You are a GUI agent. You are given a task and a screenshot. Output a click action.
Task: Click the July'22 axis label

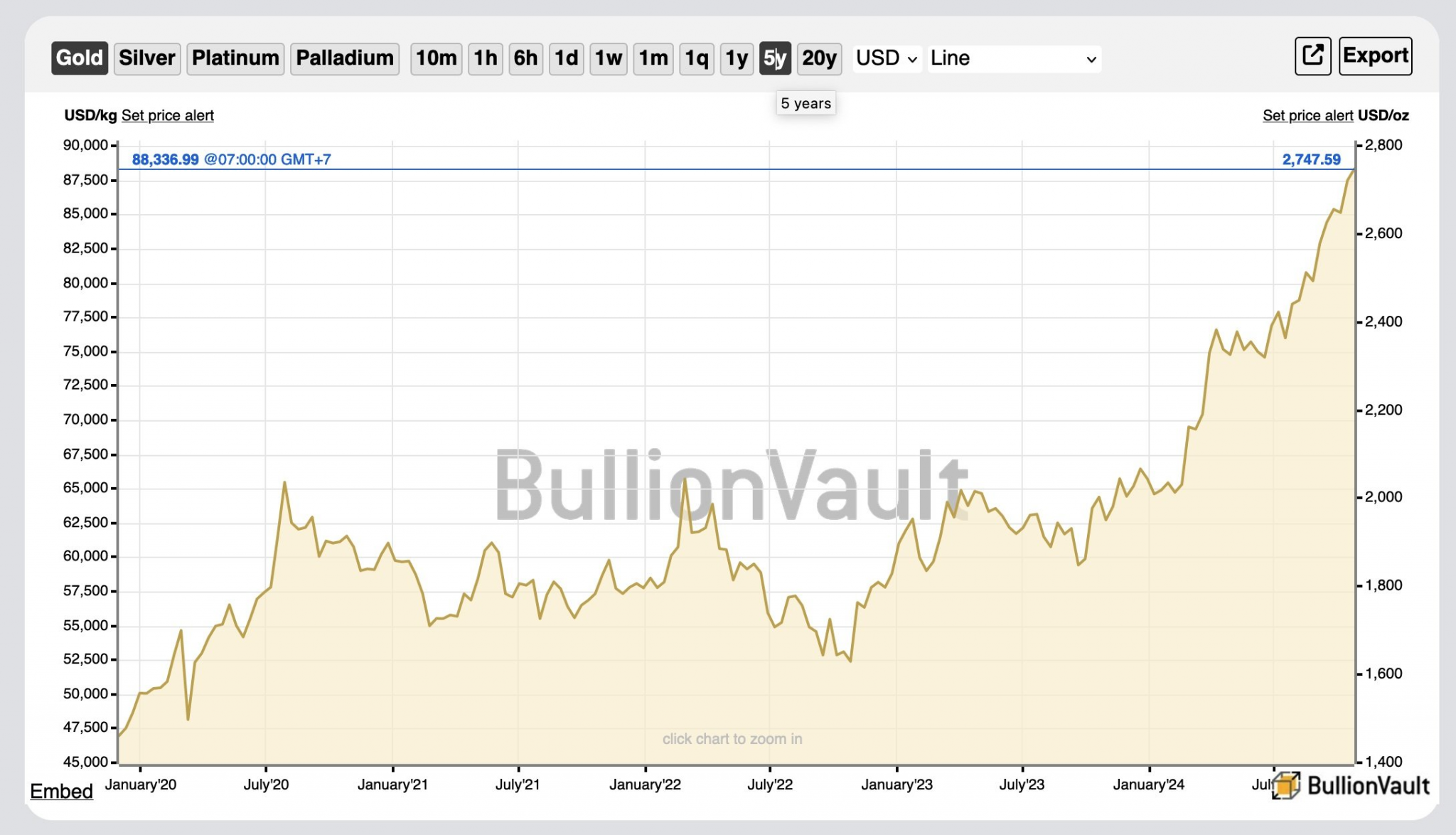point(770,785)
